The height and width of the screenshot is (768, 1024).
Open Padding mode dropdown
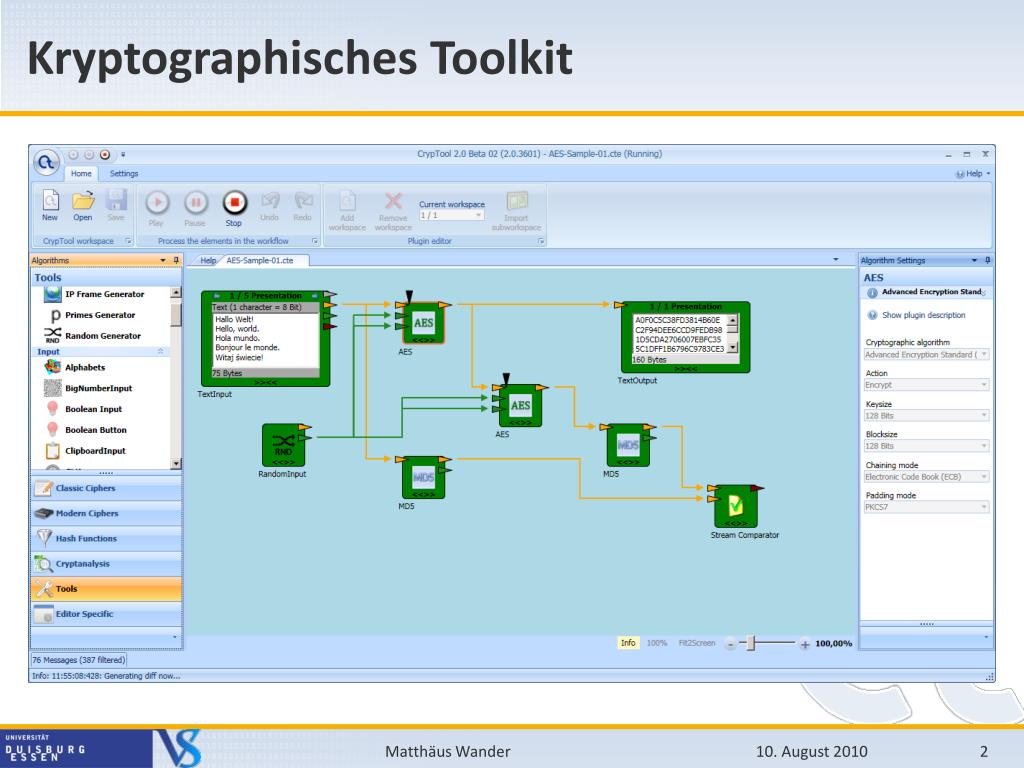pos(926,507)
